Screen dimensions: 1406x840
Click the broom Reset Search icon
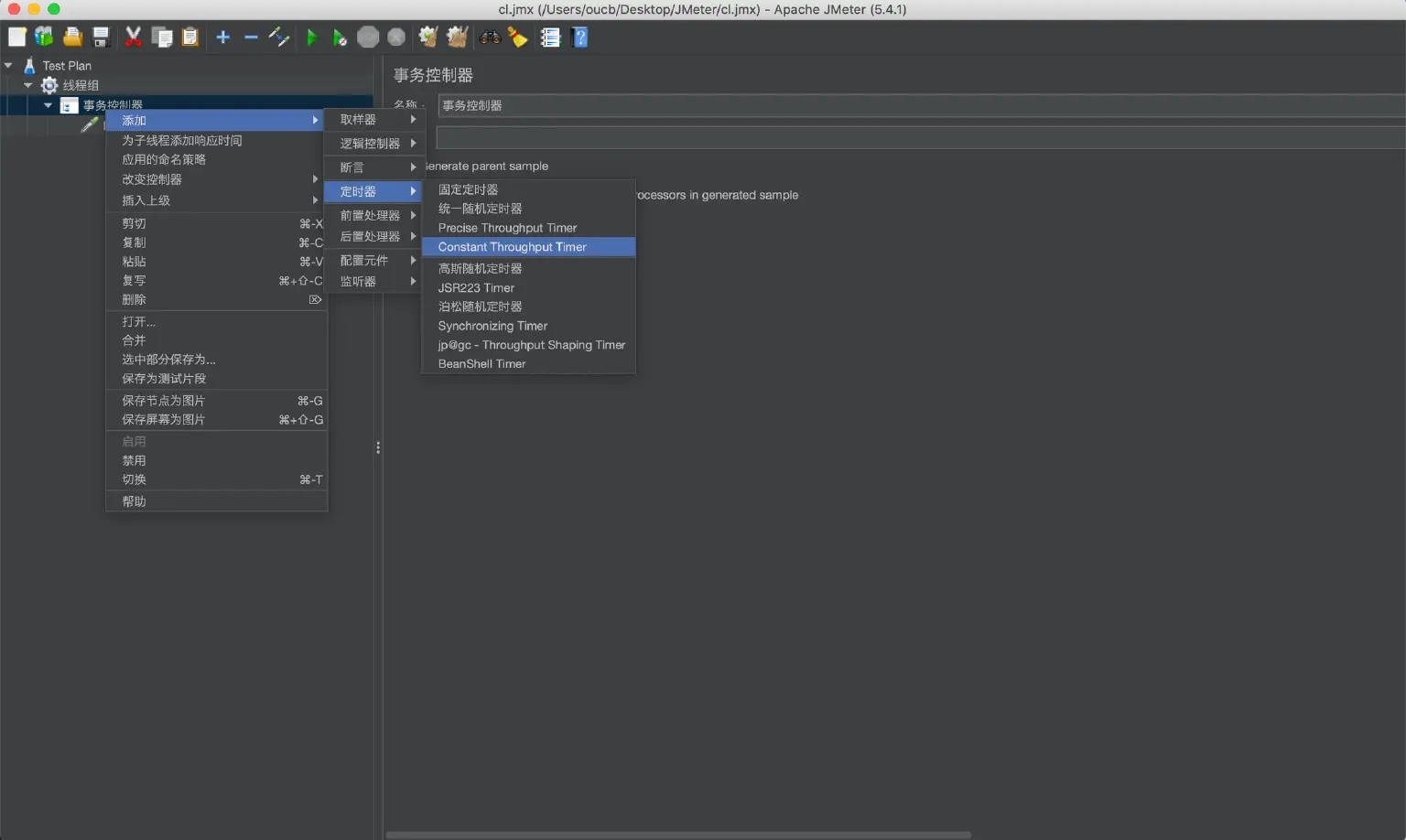pos(518,38)
